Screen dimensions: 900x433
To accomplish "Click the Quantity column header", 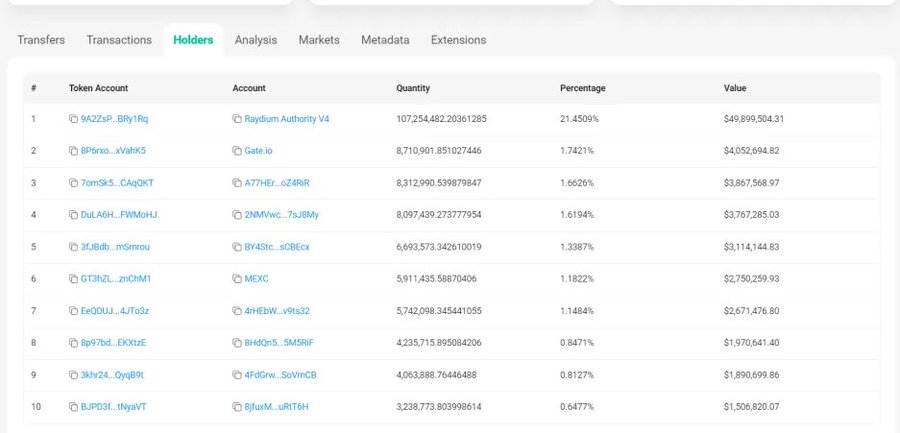I will [x=413, y=88].
